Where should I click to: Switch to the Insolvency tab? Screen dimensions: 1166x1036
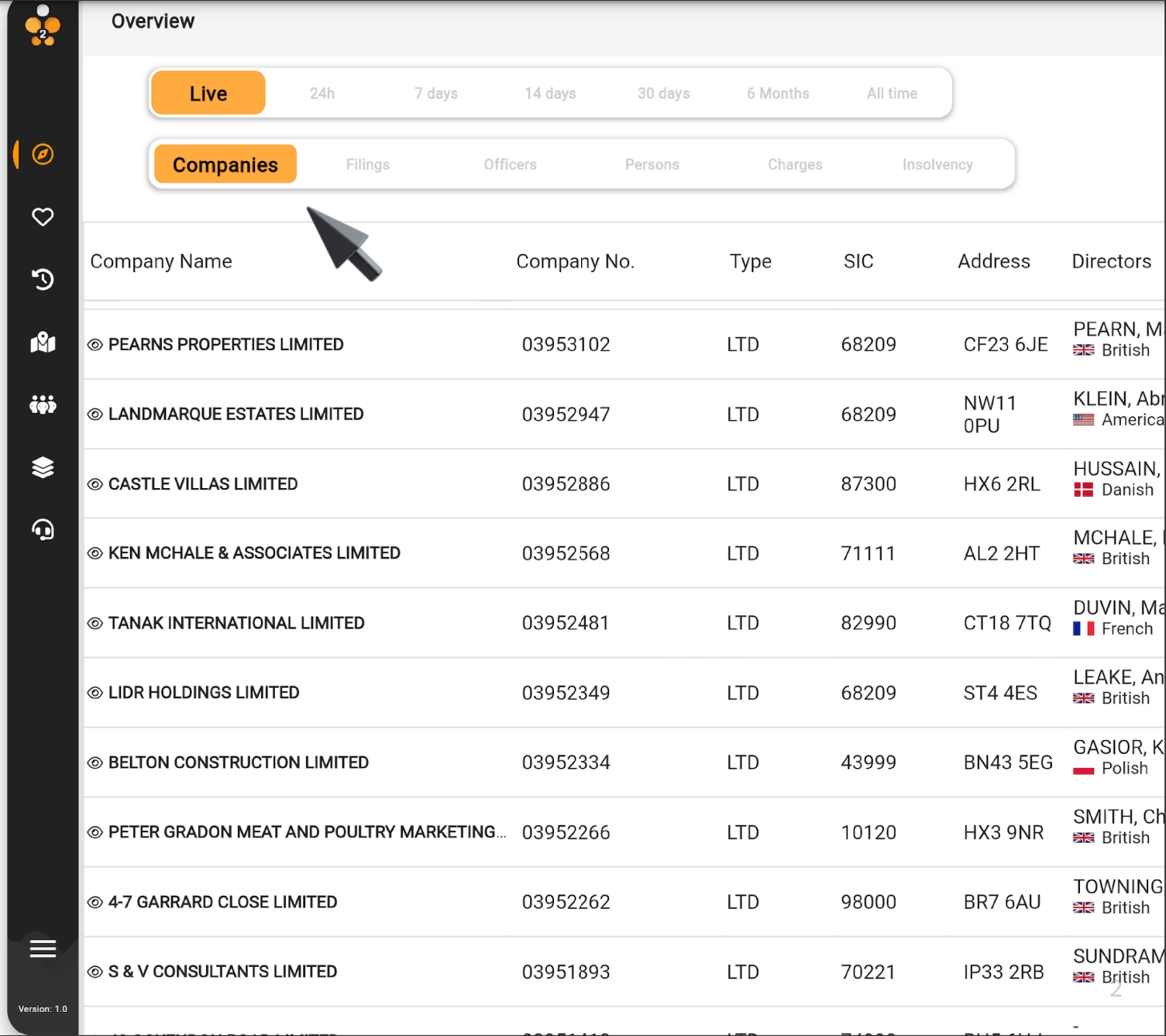[937, 164]
